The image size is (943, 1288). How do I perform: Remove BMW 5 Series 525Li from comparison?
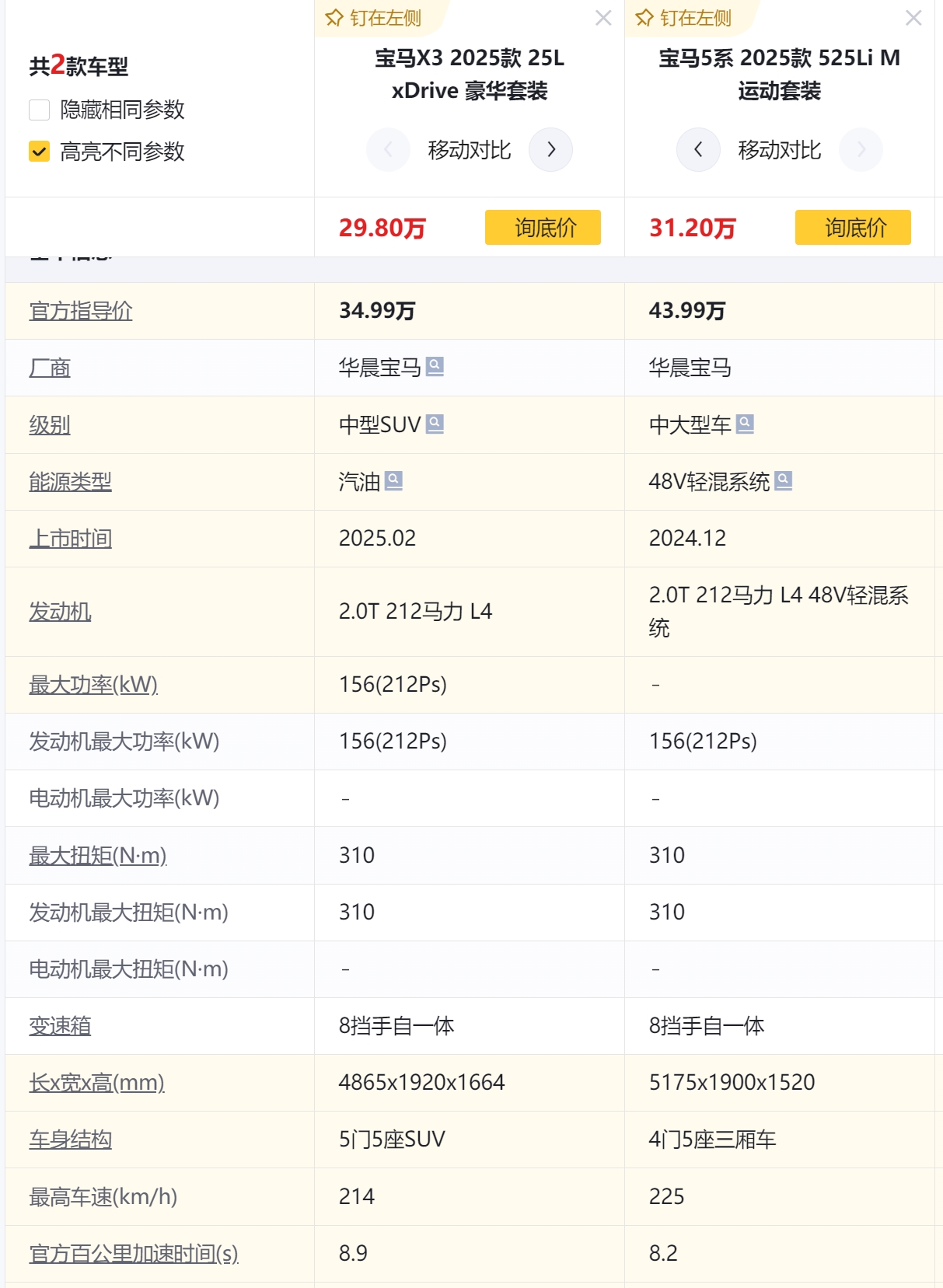pyautogui.click(x=913, y=18)
